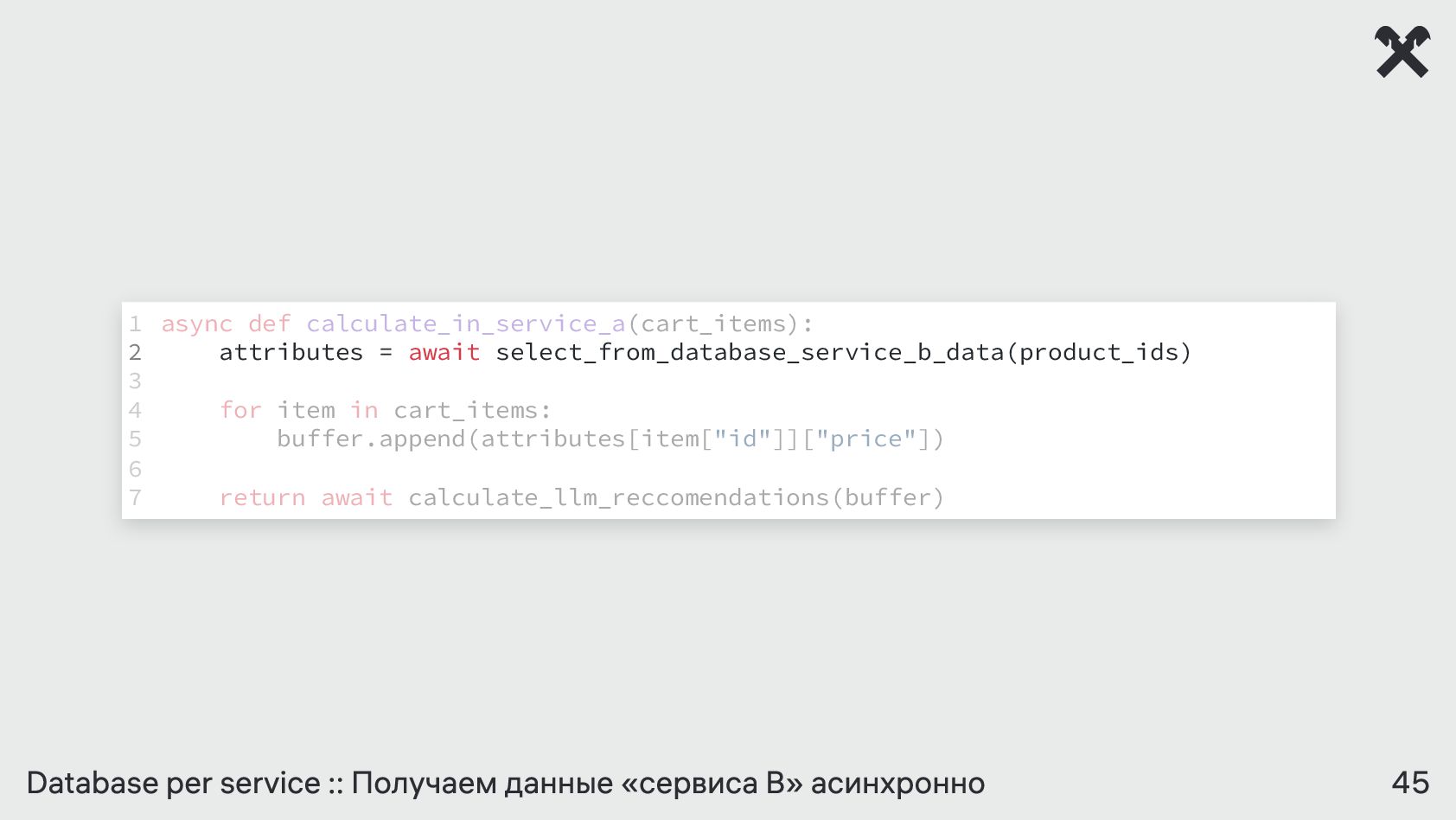This screenshot has height=820, width=1456.
Task: Click the 'for' keyword on line 4
Action: [240, 410]
